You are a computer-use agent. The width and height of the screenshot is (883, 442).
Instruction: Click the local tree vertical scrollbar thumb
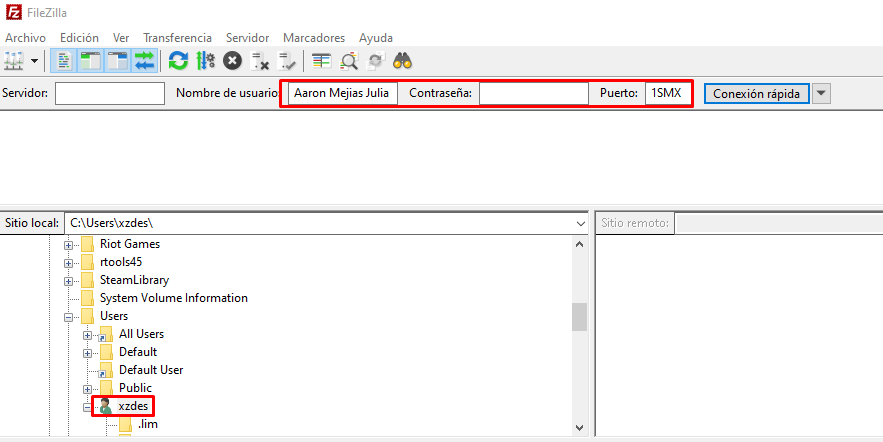pos(579,316)
